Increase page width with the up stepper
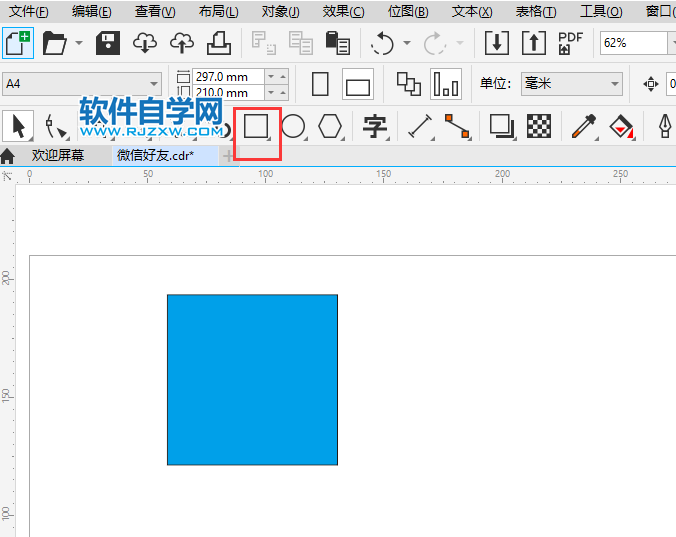 [283, 77]
